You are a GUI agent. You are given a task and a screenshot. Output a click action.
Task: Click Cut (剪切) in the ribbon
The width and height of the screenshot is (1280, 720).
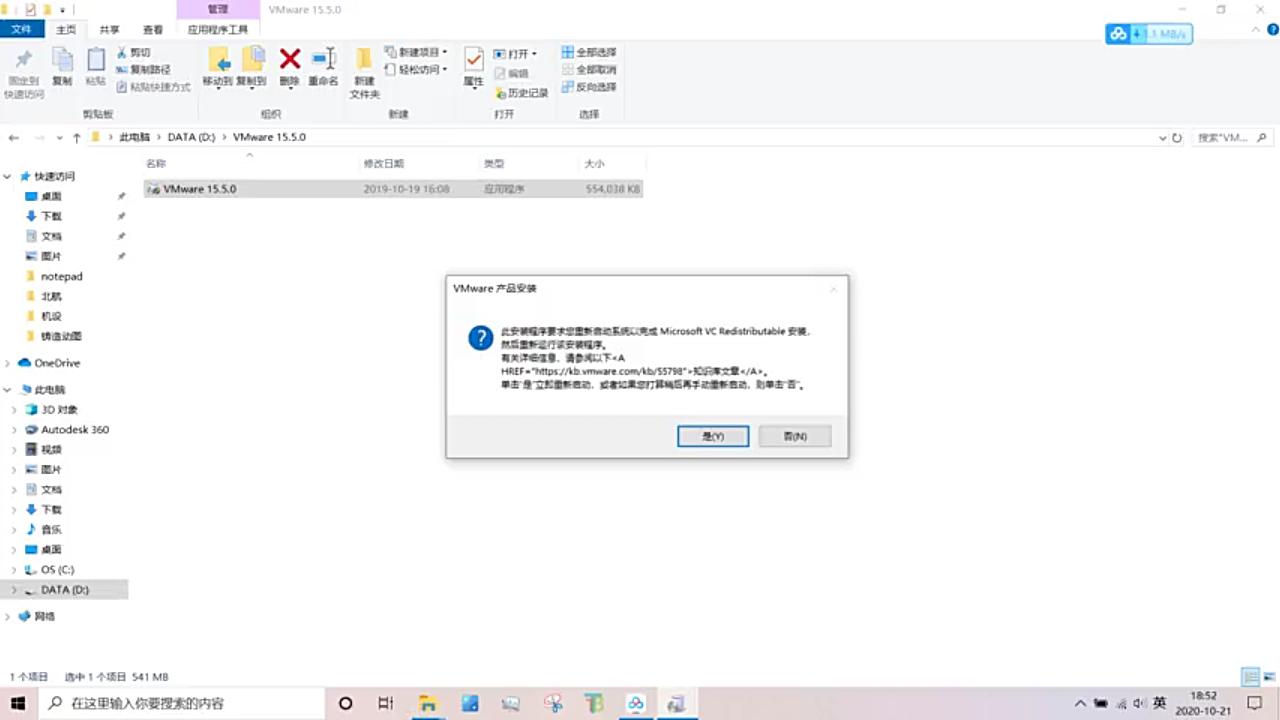click(134, 52)
